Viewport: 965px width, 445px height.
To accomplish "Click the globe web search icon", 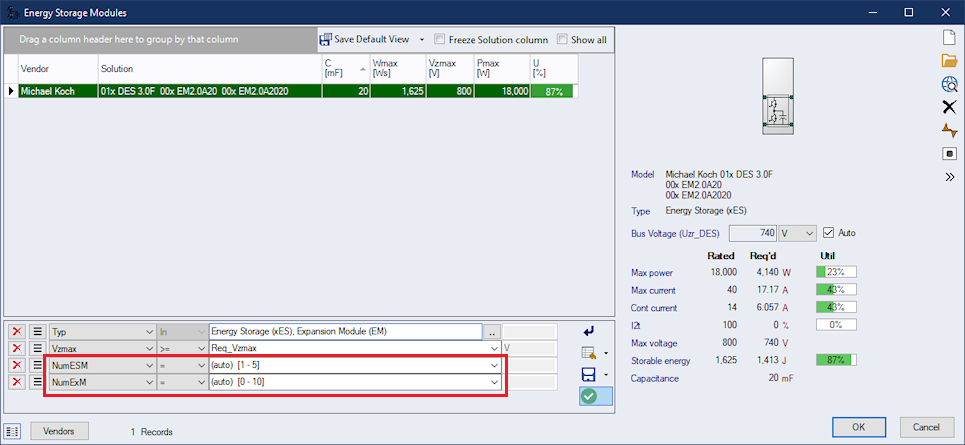I will (x=950, y=84).
